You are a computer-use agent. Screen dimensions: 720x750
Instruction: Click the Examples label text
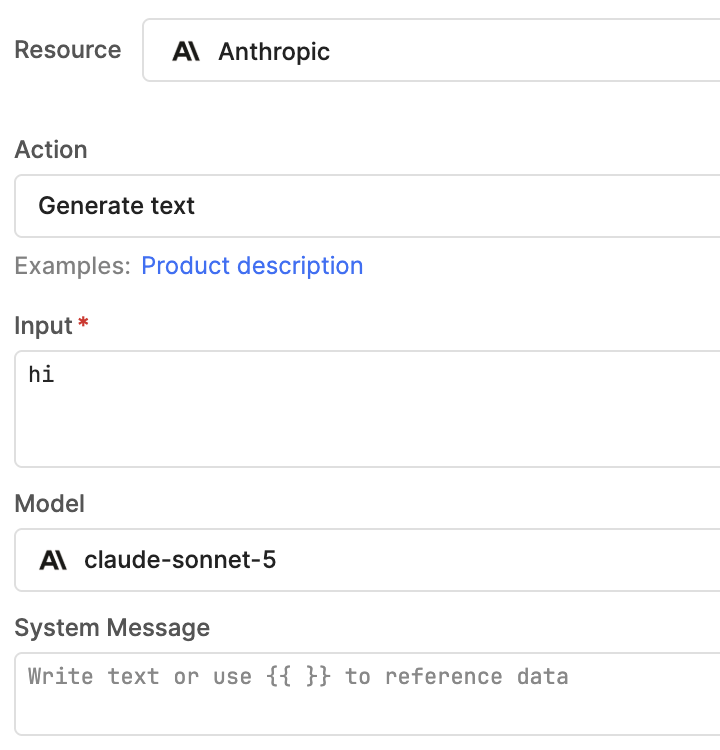point(72,266)
